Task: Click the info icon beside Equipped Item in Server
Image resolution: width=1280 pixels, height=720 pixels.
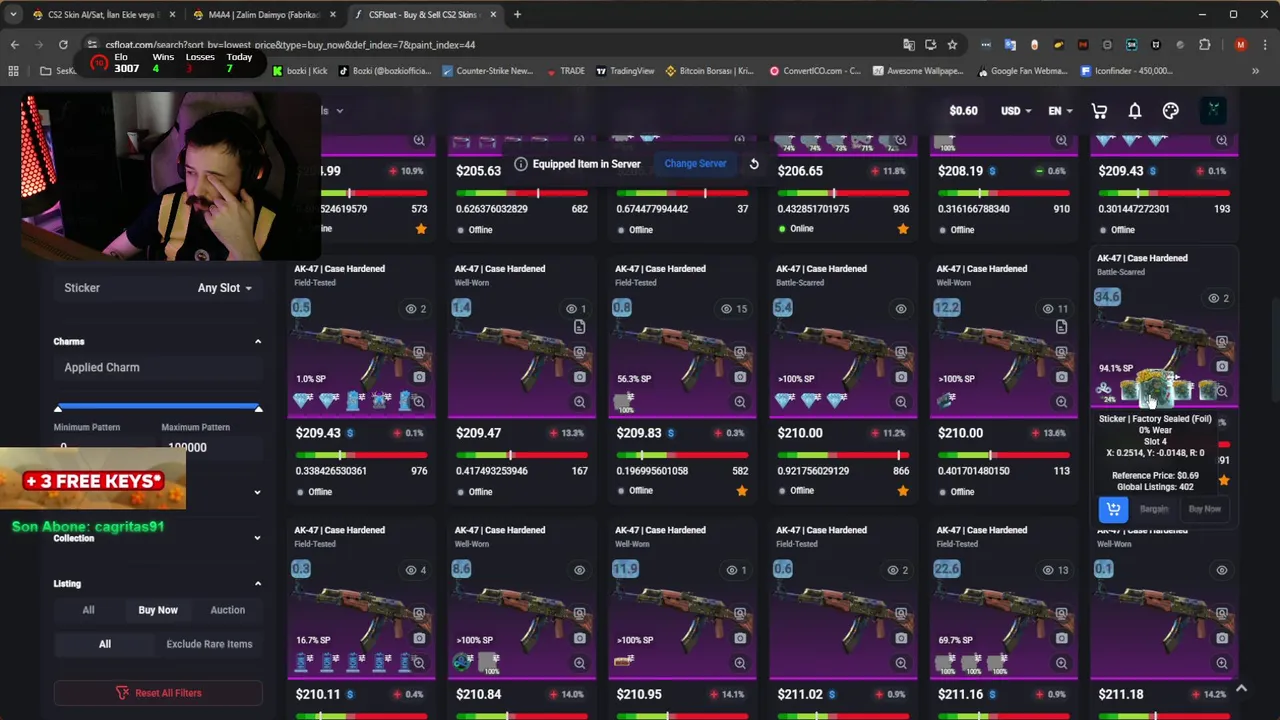Action: point(520,164)
